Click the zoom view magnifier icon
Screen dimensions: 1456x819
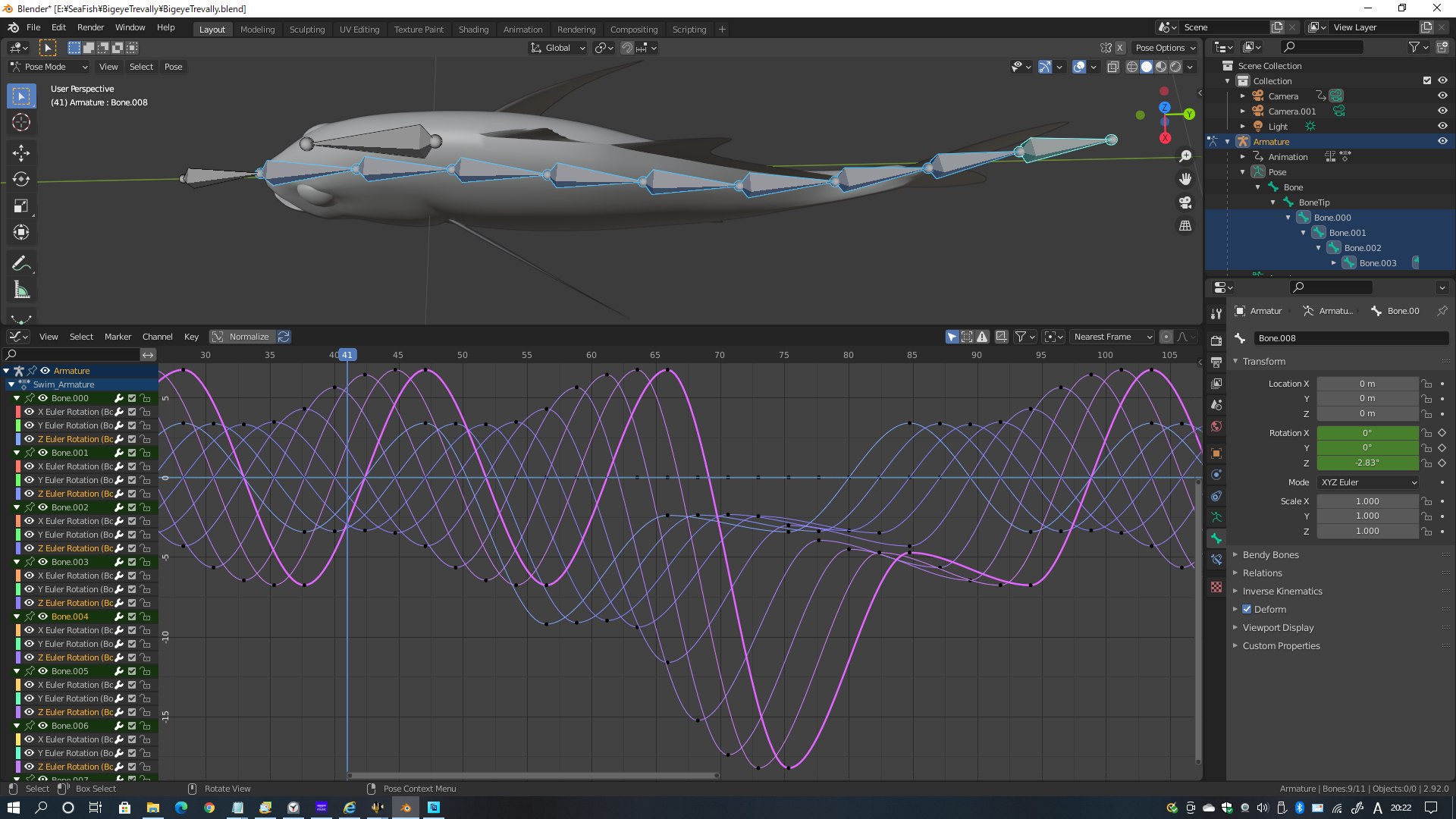tap(1185, 156)
